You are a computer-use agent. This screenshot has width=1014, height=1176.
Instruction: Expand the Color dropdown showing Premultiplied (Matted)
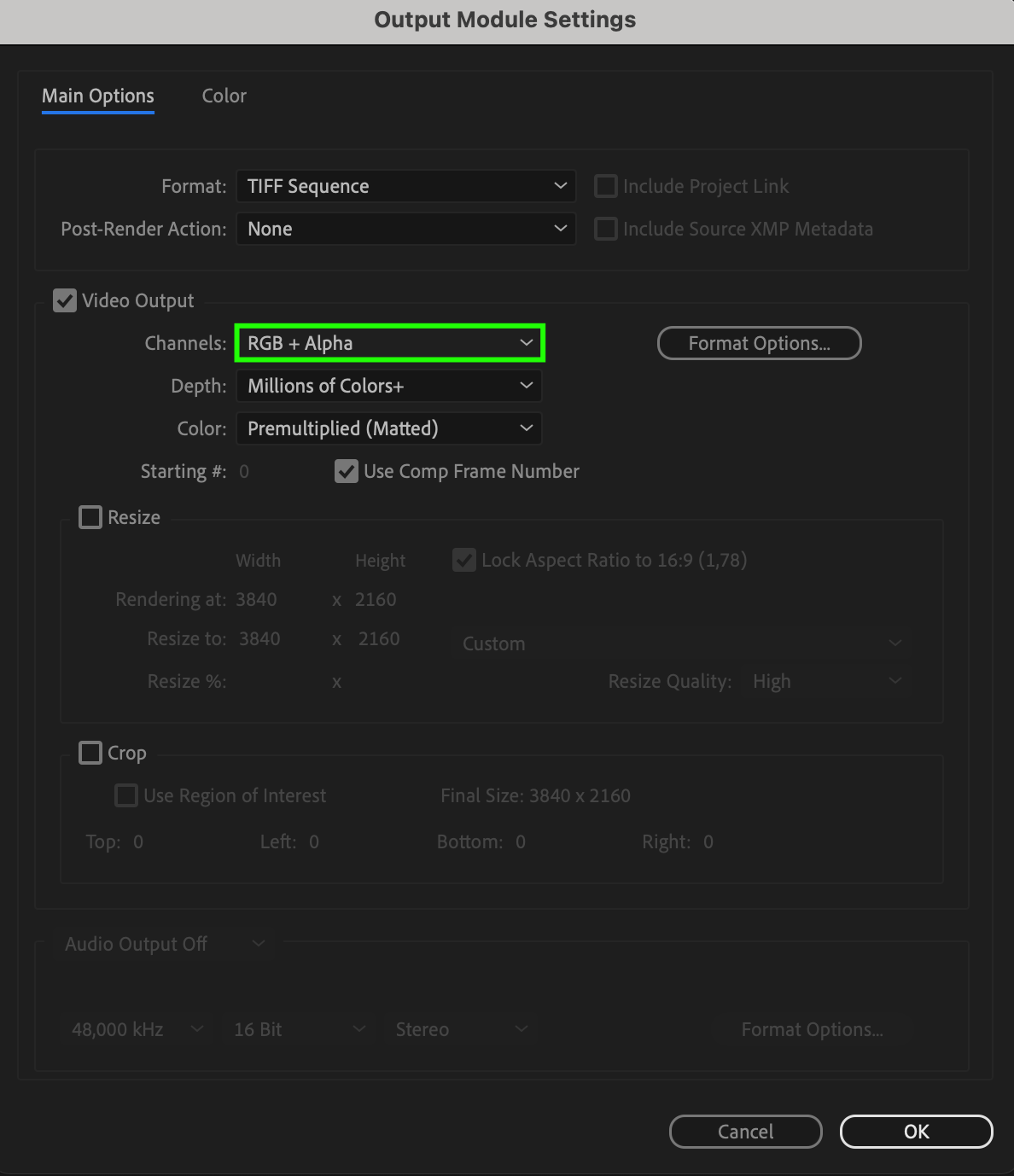click(389, 428)
